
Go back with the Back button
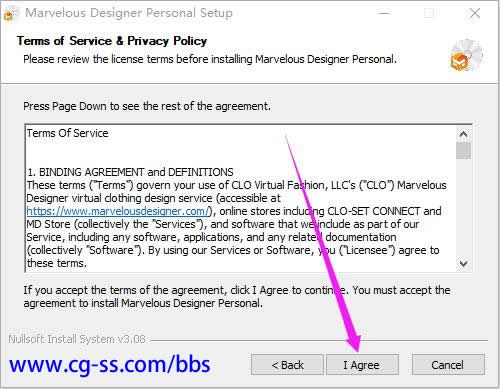[287, 365]
